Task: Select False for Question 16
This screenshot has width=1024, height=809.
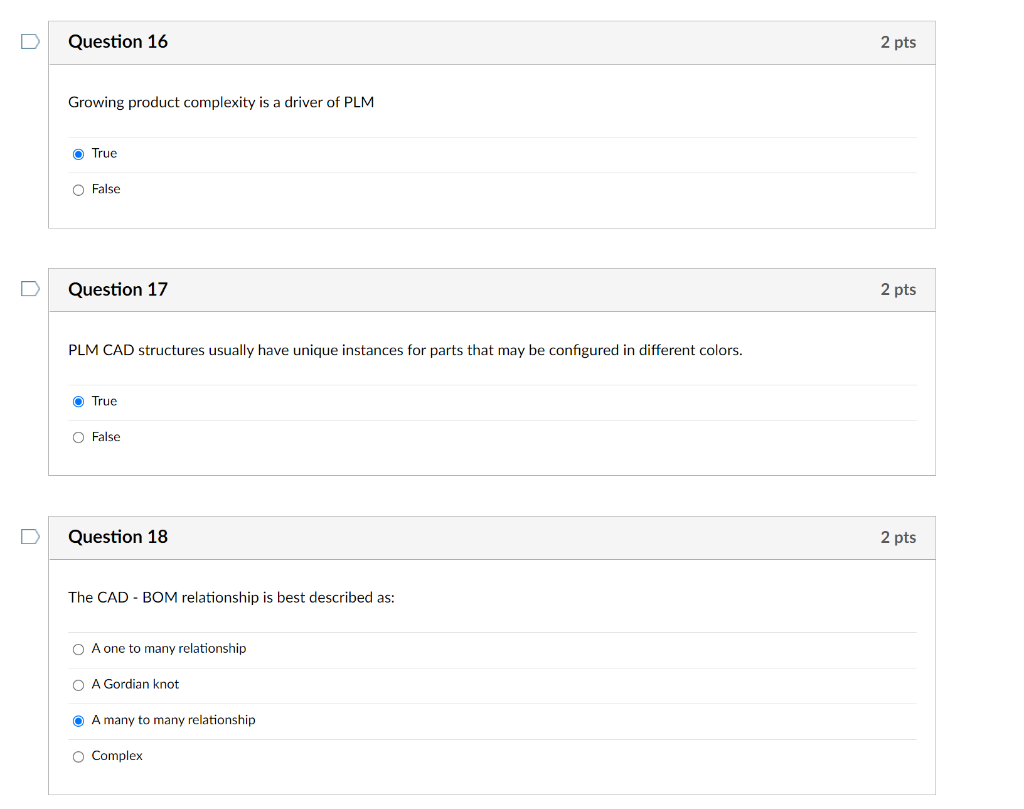Action: pyautogui.click(x=78, y=189)
